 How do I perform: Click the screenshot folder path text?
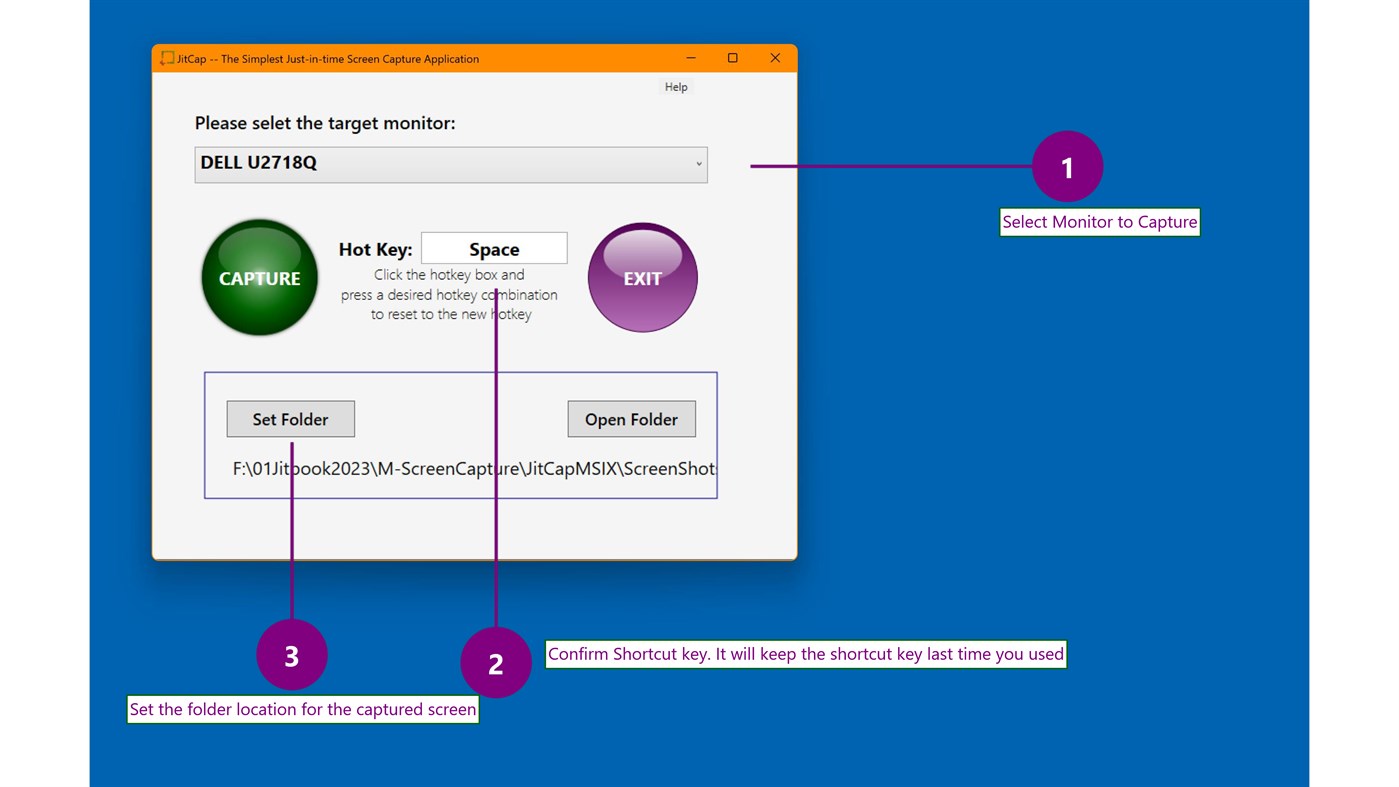click(x=474, y=468)
